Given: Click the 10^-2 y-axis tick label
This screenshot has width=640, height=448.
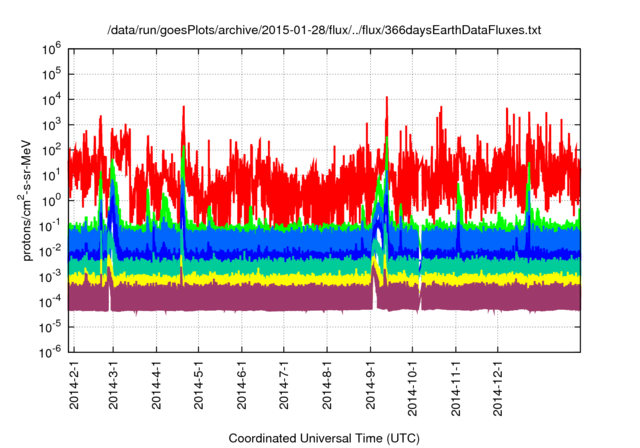Looking at the screenshot, I should coord(50,252).
